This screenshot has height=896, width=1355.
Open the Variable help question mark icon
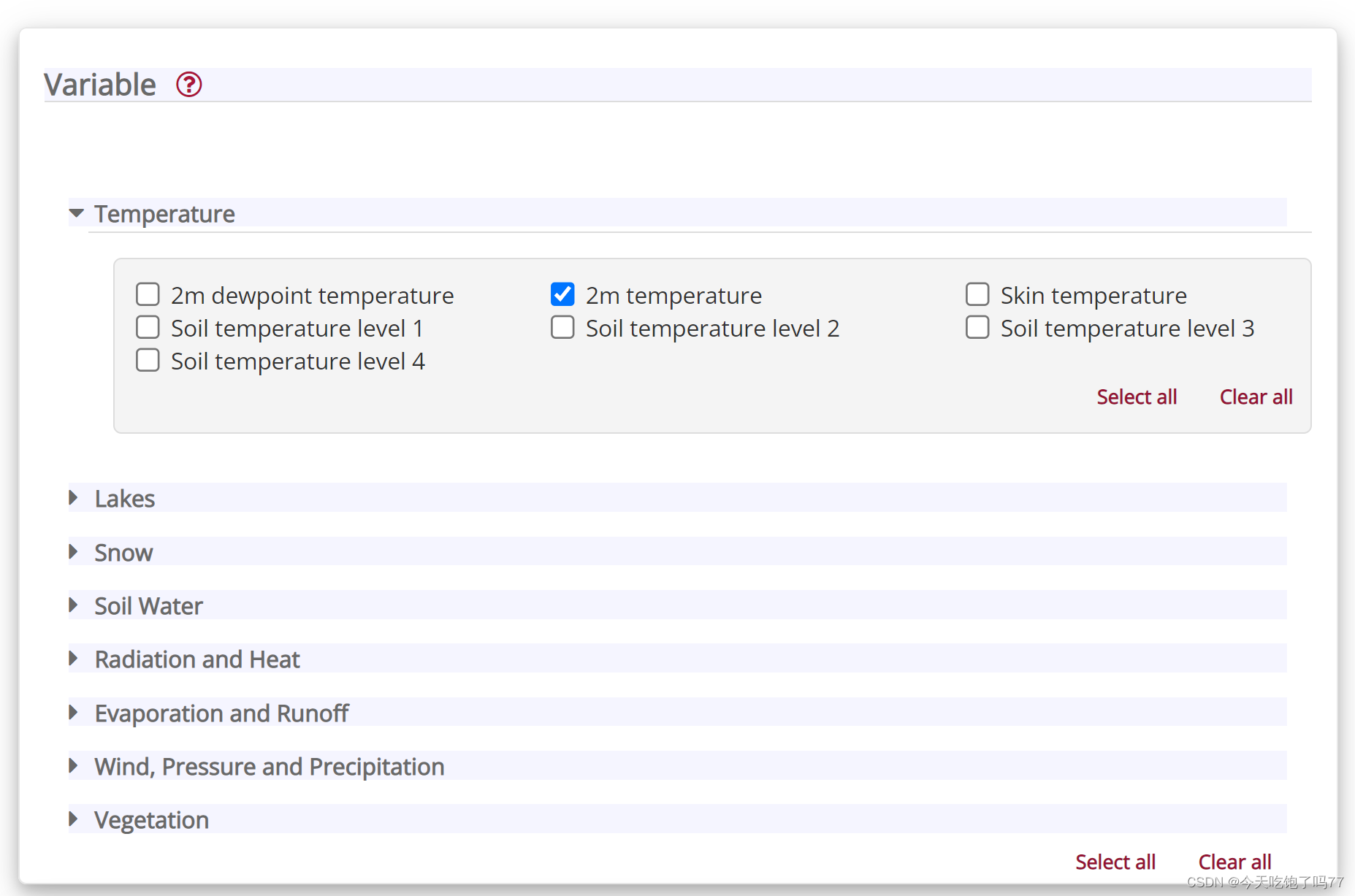189,85
